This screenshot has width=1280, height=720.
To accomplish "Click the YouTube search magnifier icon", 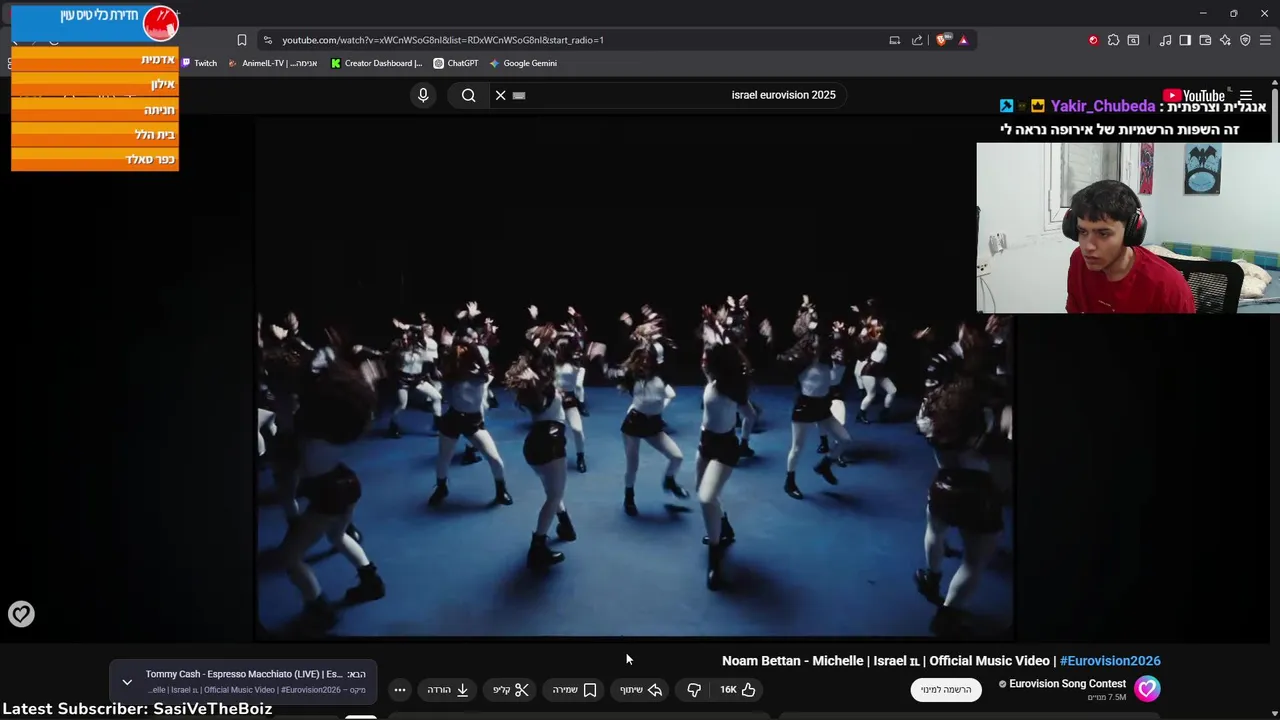I will pos(468,95).
